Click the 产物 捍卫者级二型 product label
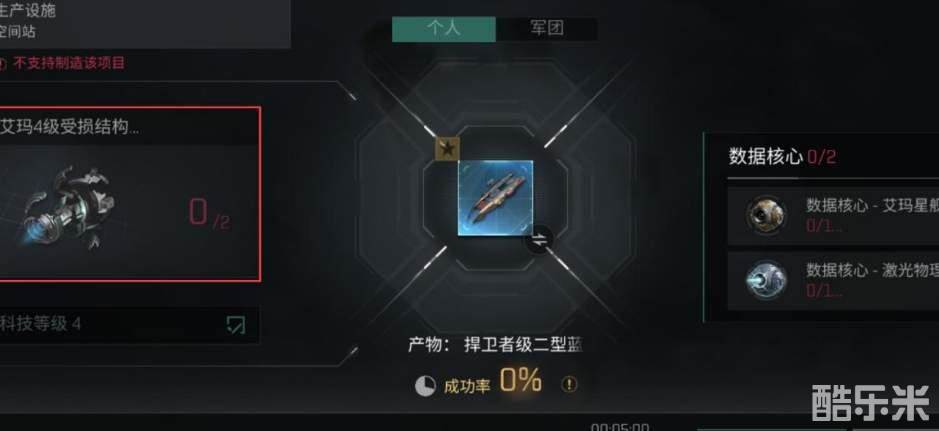The width and height of the screenshot is (939, 431). (495, 345)
